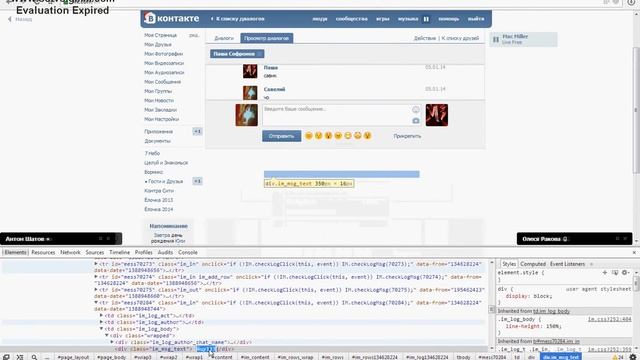The image size is (640, 360).
Task: Close the Антон Шатов chat box
Action: 108,239
